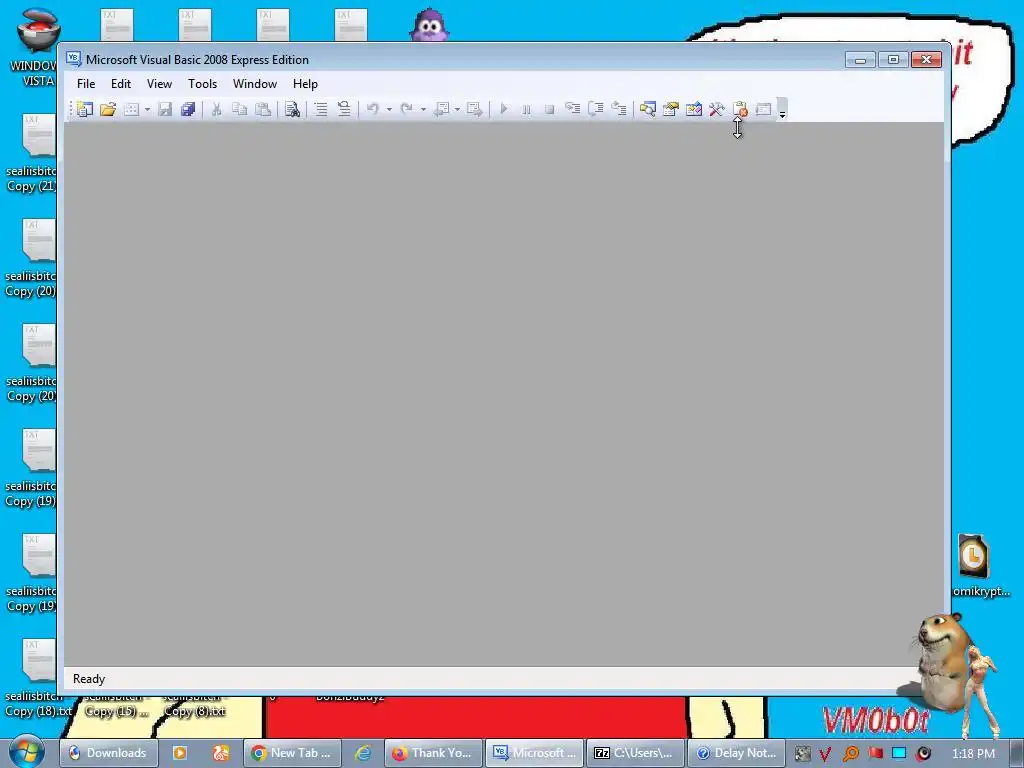Click the Stop Debugging square icon
The height and width of the screenshot is (768, 1024).
549,109
